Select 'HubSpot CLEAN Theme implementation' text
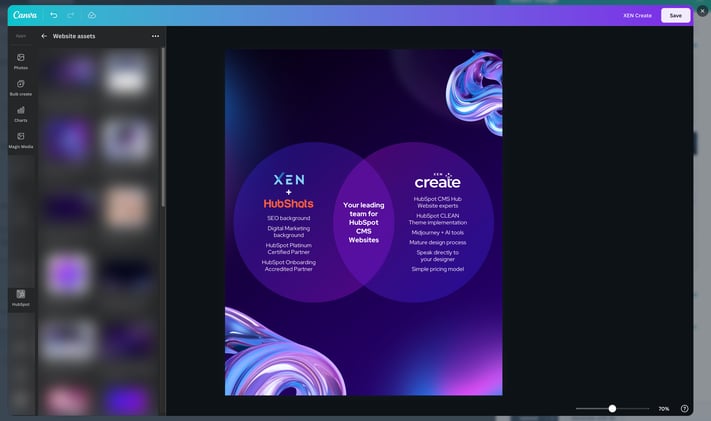 coord(438,219)
